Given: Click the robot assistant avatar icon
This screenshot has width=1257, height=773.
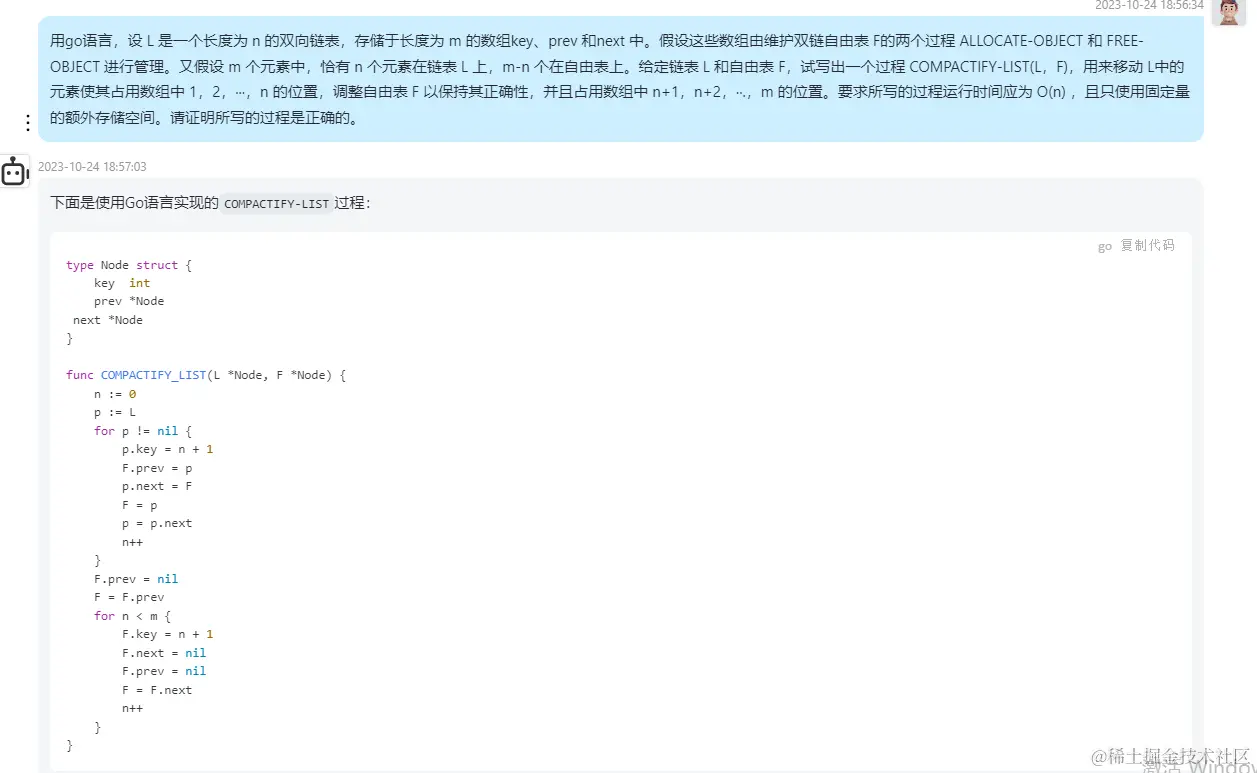Looking at the screenshot, I should (x=15, y=171).
